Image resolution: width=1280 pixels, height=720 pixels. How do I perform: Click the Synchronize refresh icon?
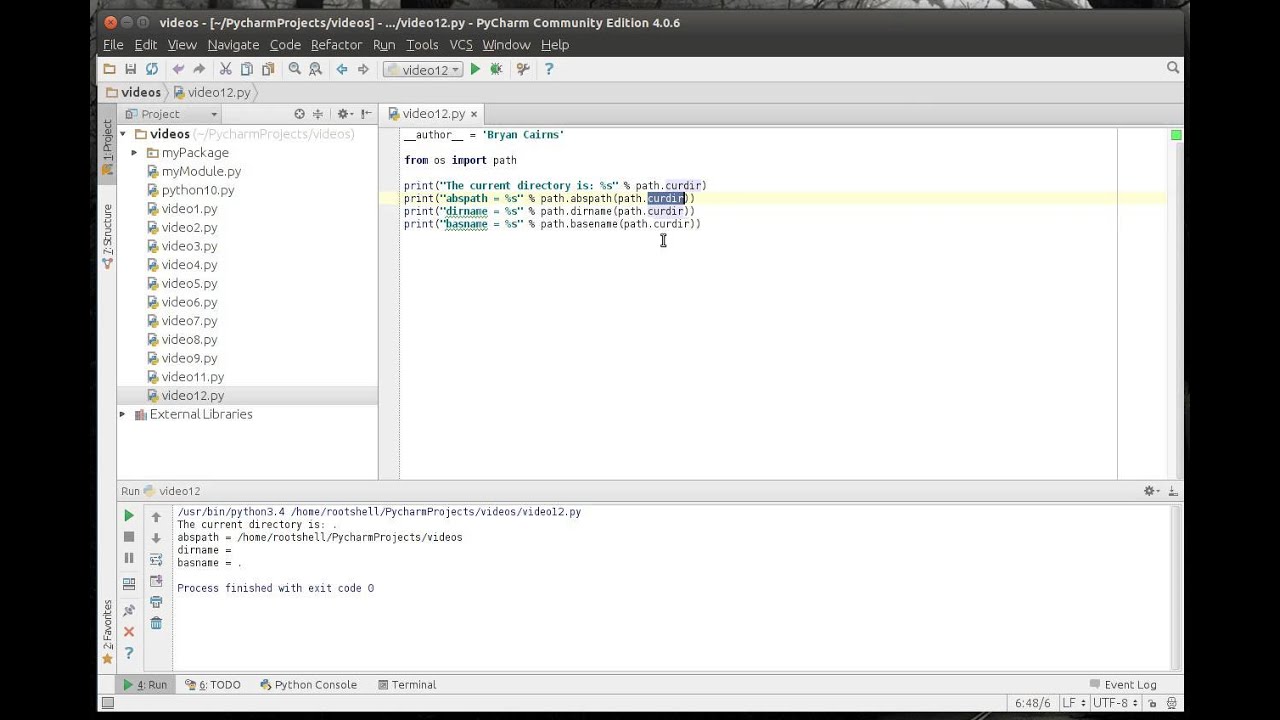coord(152,69)
